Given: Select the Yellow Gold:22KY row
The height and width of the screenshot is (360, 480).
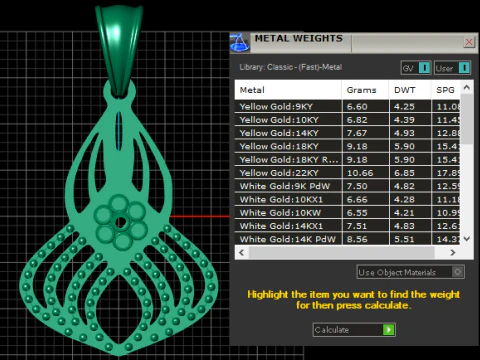Looking at the screenshot, I should (347, 173).
